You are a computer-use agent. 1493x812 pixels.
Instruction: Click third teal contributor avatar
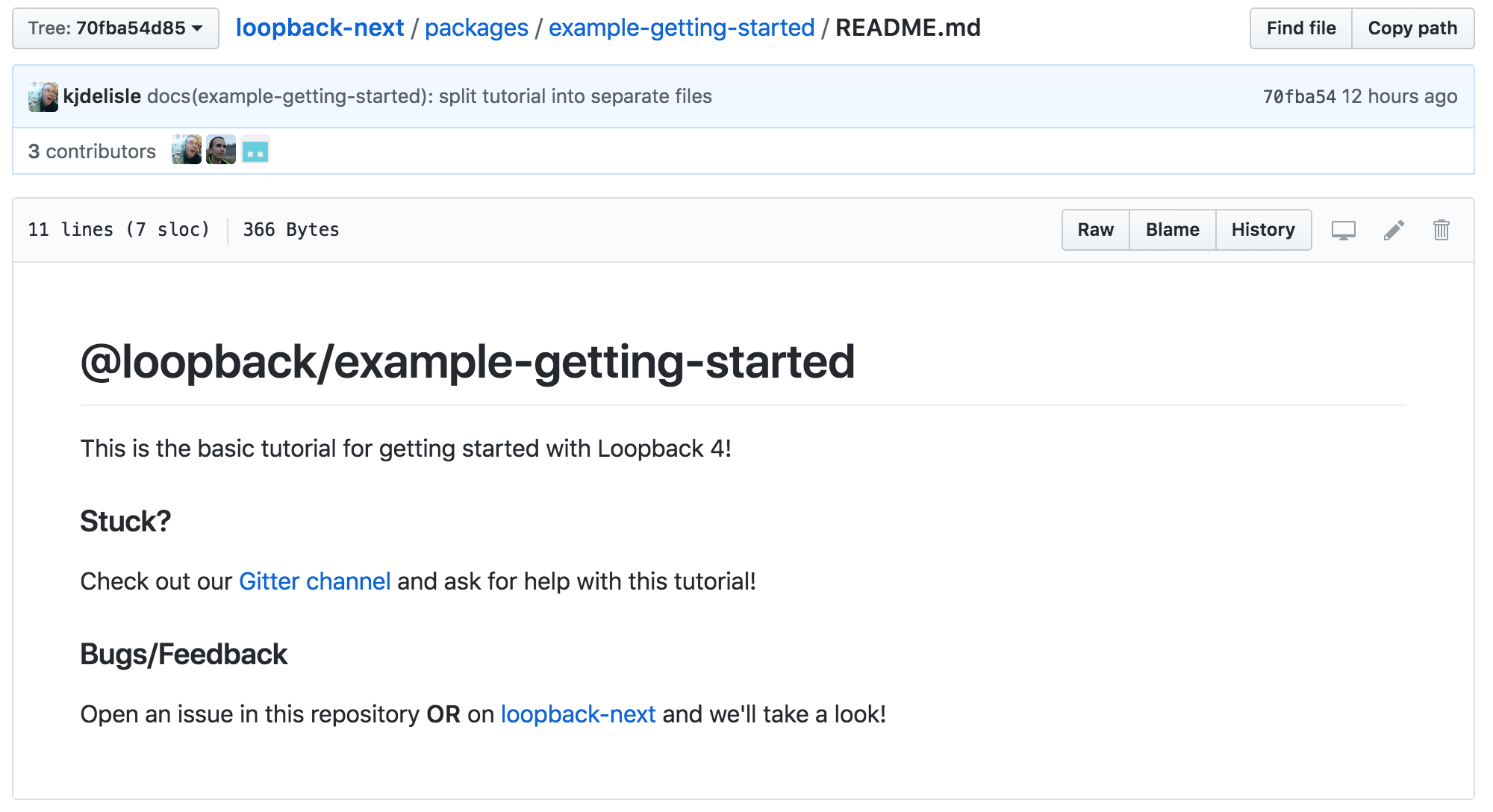(x=255, y=150)
